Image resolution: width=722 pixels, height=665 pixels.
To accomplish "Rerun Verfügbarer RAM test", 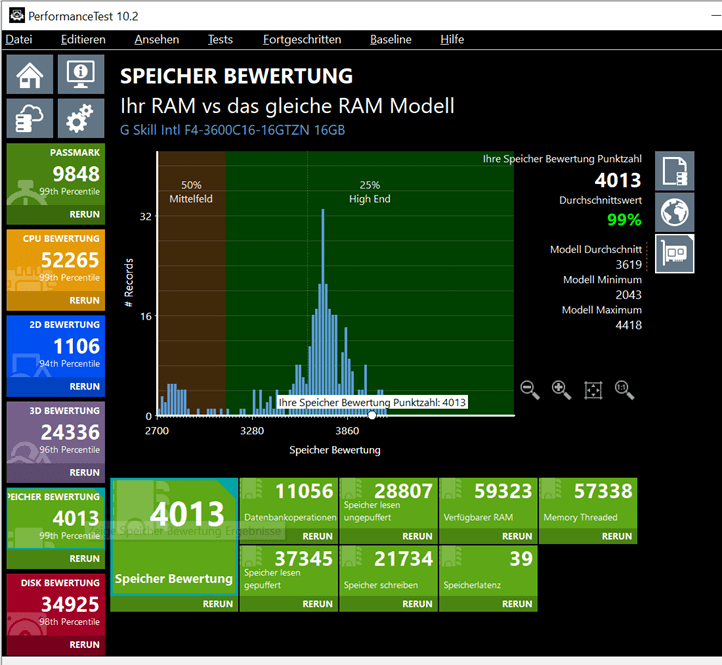I will coord(517,536).
